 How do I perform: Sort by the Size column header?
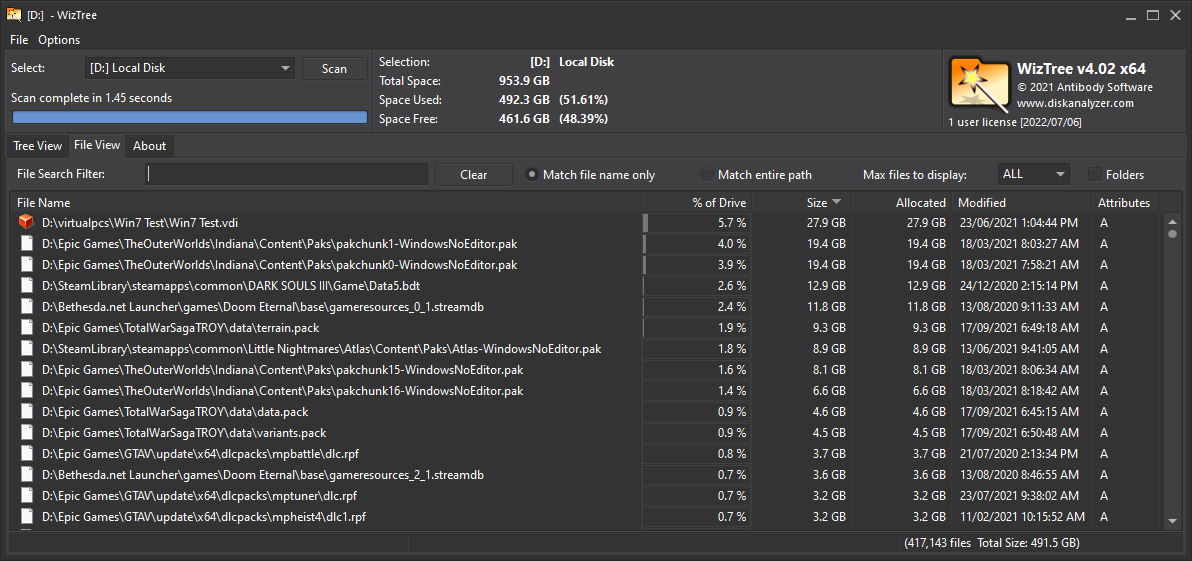817,203
